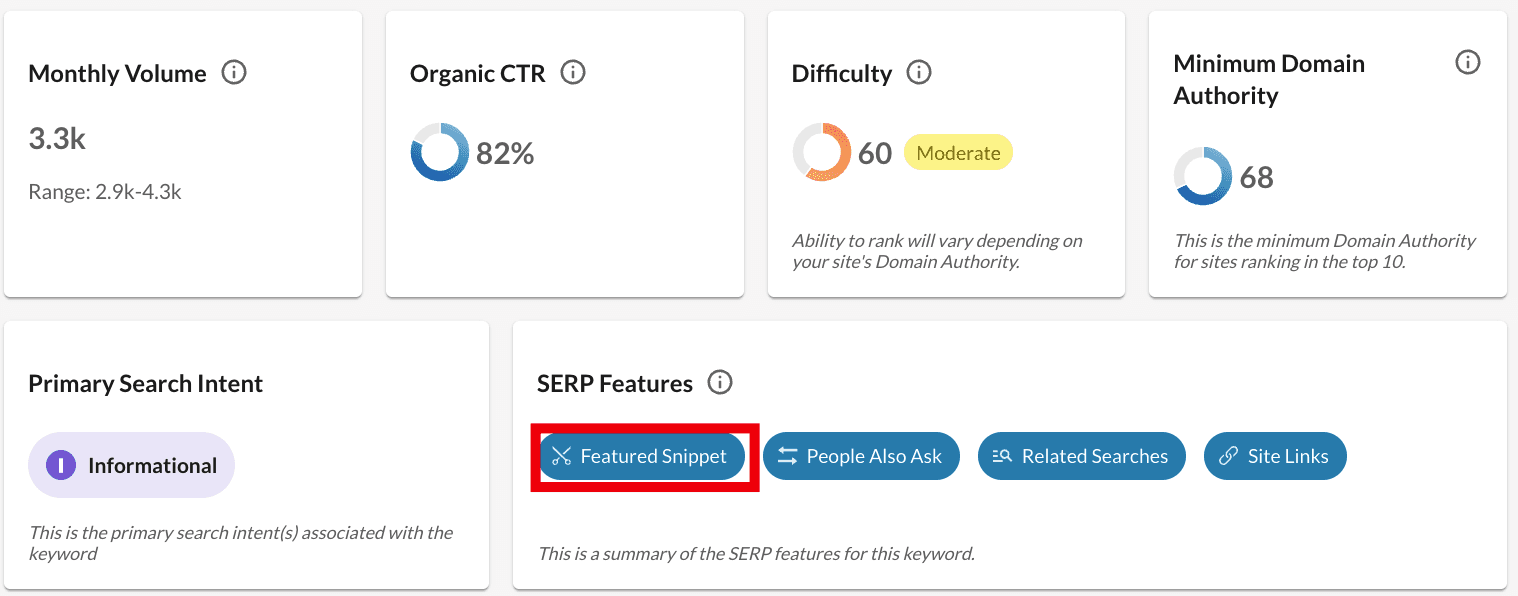Image resolution: width=1518 pixels, height=596 pixels.
Task: Click the swap arrows icon on People Also Ask
Action: point(787,456)
